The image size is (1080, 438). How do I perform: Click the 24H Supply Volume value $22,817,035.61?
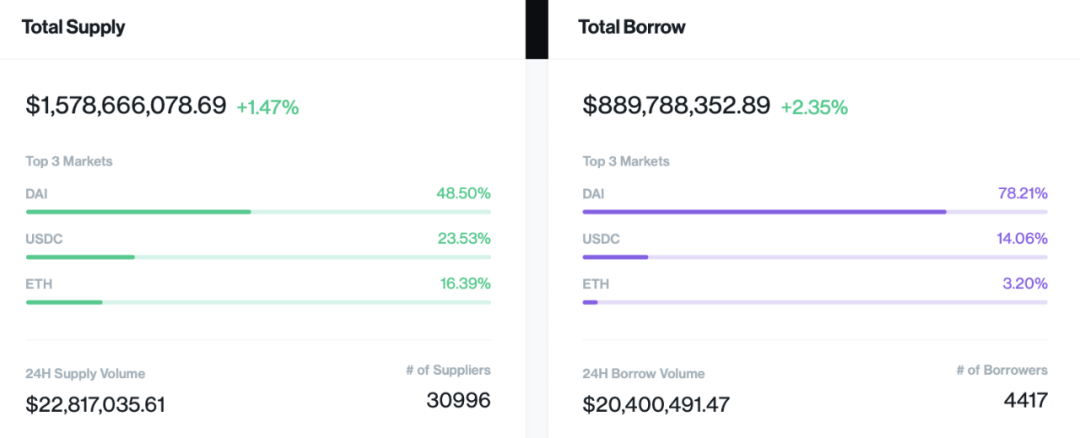96,404
